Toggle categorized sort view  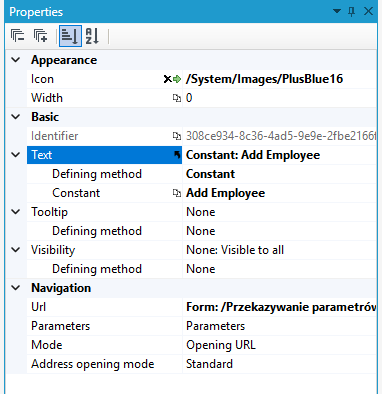[x=70, y=35]
